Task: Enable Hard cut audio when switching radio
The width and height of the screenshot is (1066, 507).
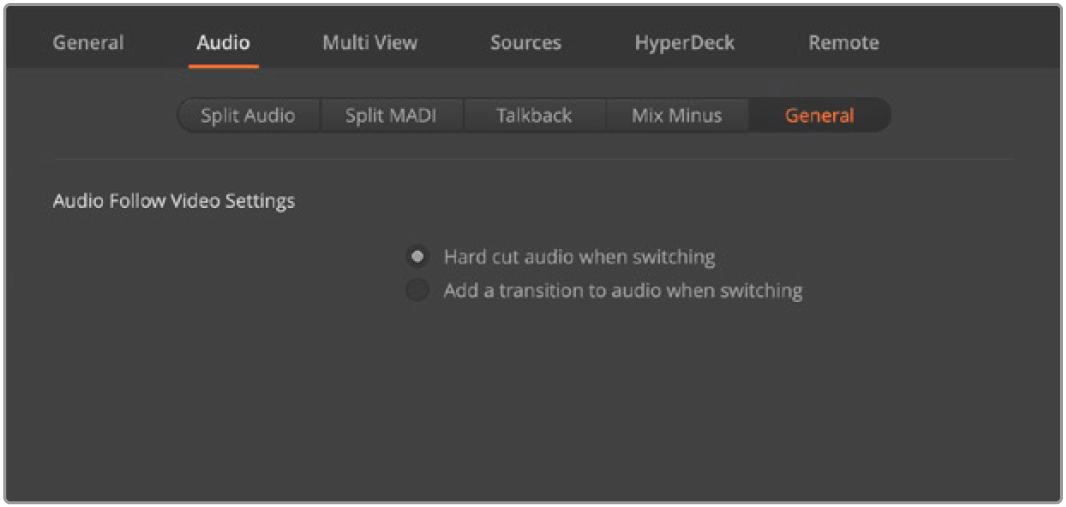Action: tap(417, 257)
